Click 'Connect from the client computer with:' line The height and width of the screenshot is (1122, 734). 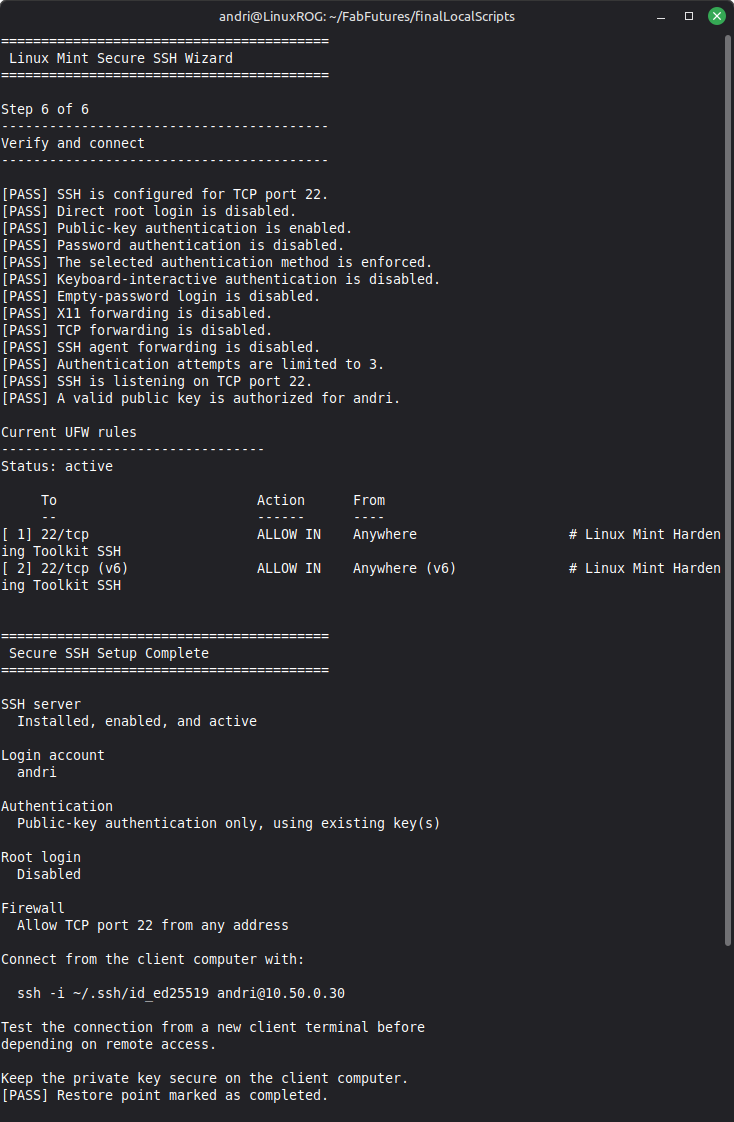point(152,960)
